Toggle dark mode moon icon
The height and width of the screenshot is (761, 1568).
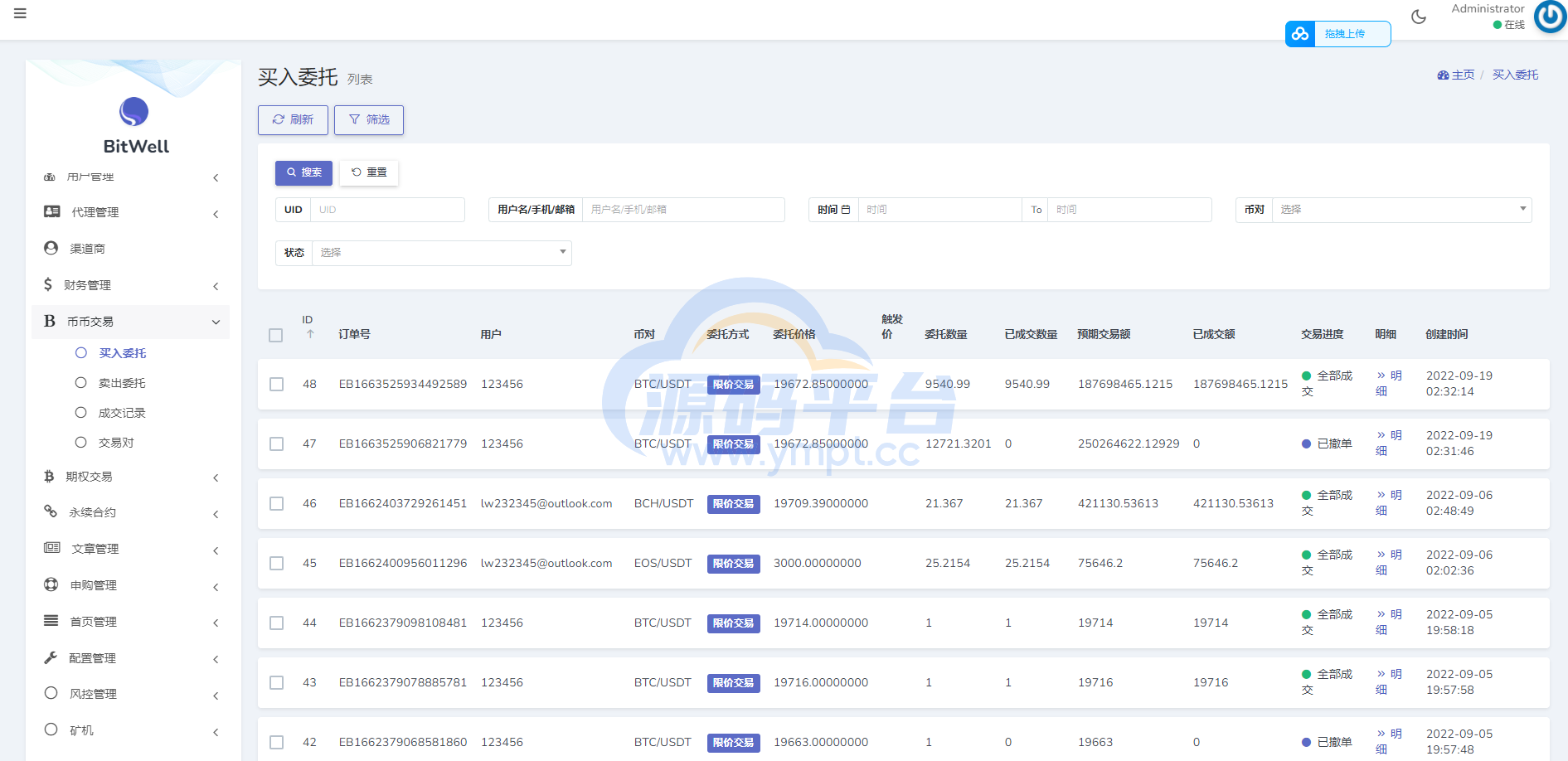point(1418,17)
